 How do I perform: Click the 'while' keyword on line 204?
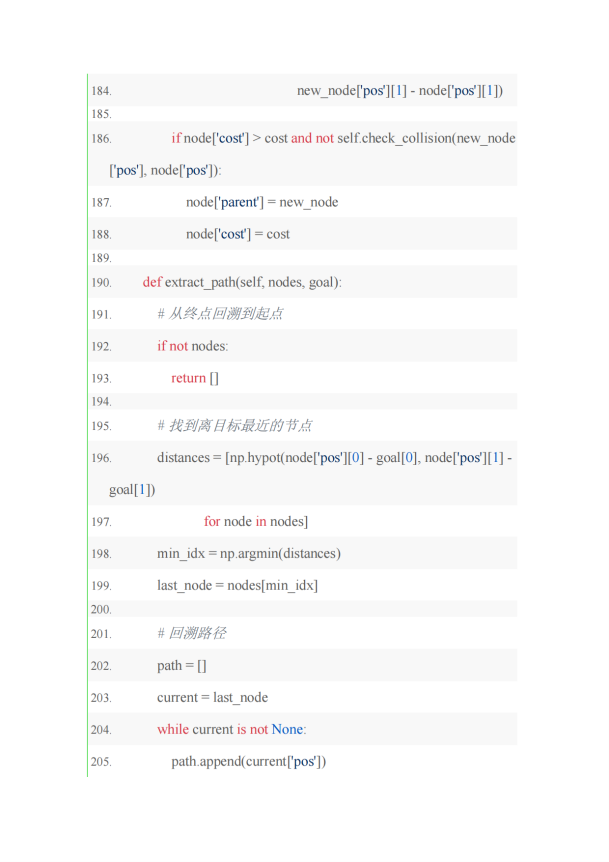pyautogui.click(x=173, y=729)
